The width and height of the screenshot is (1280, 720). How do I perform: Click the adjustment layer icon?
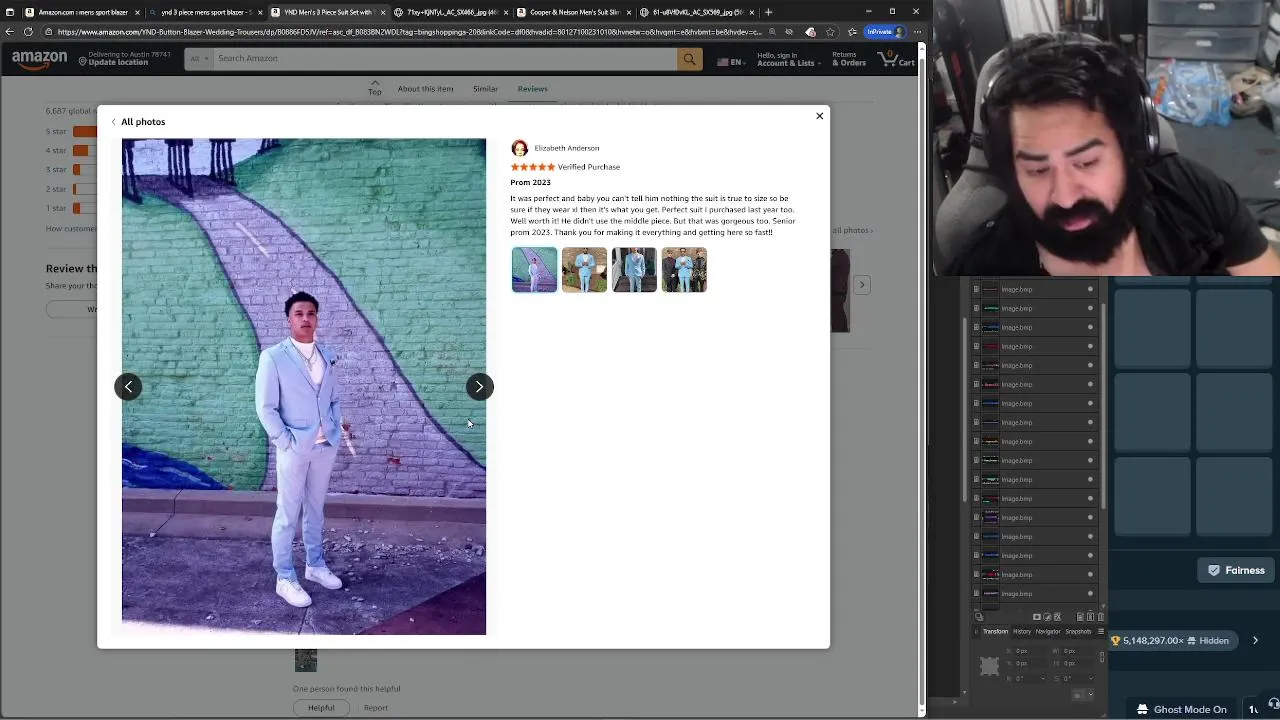pyautogui.click(x=1047, y=617)
